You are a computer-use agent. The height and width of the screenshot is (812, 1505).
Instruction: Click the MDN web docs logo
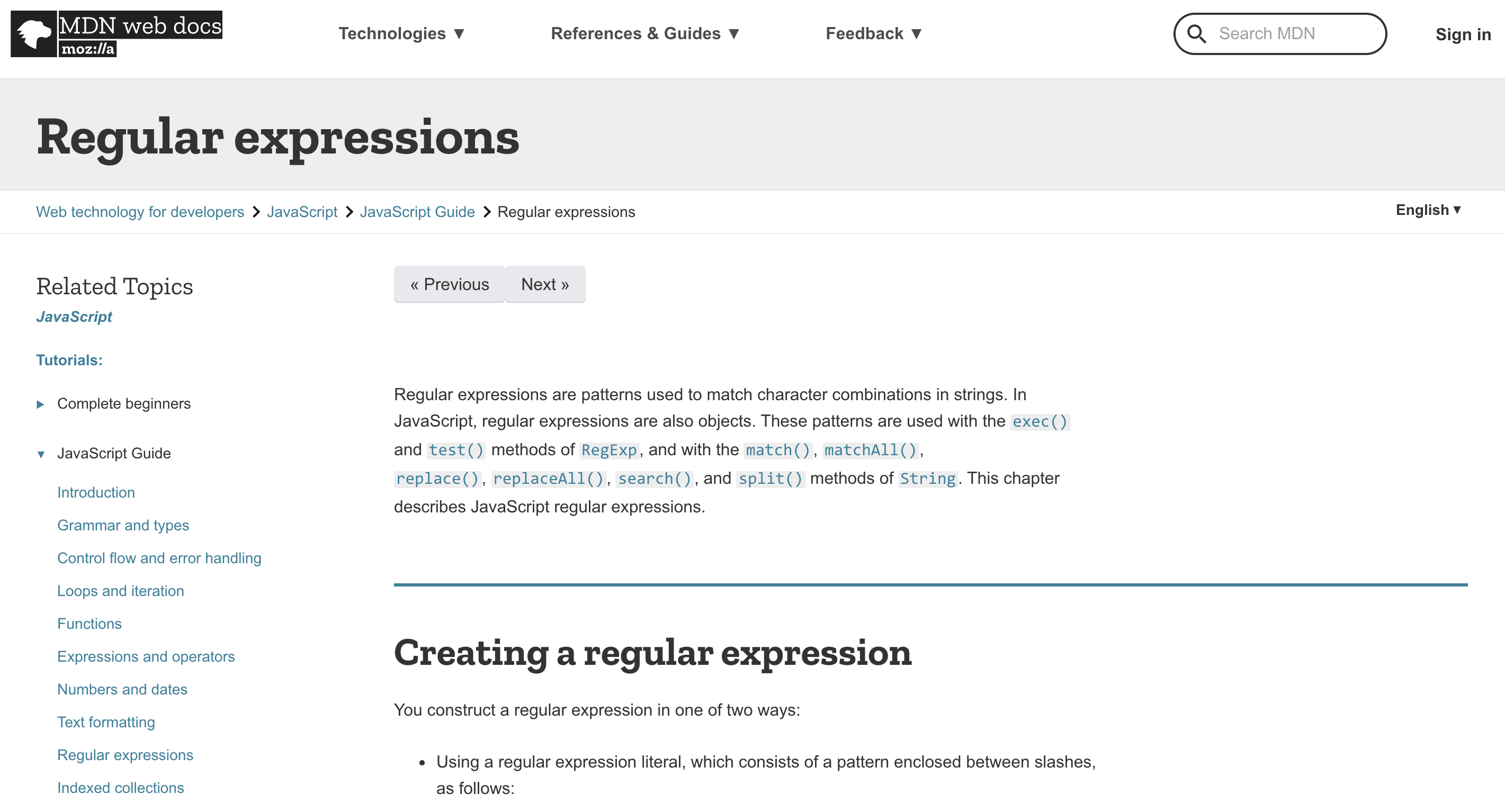tap(117, 34)
